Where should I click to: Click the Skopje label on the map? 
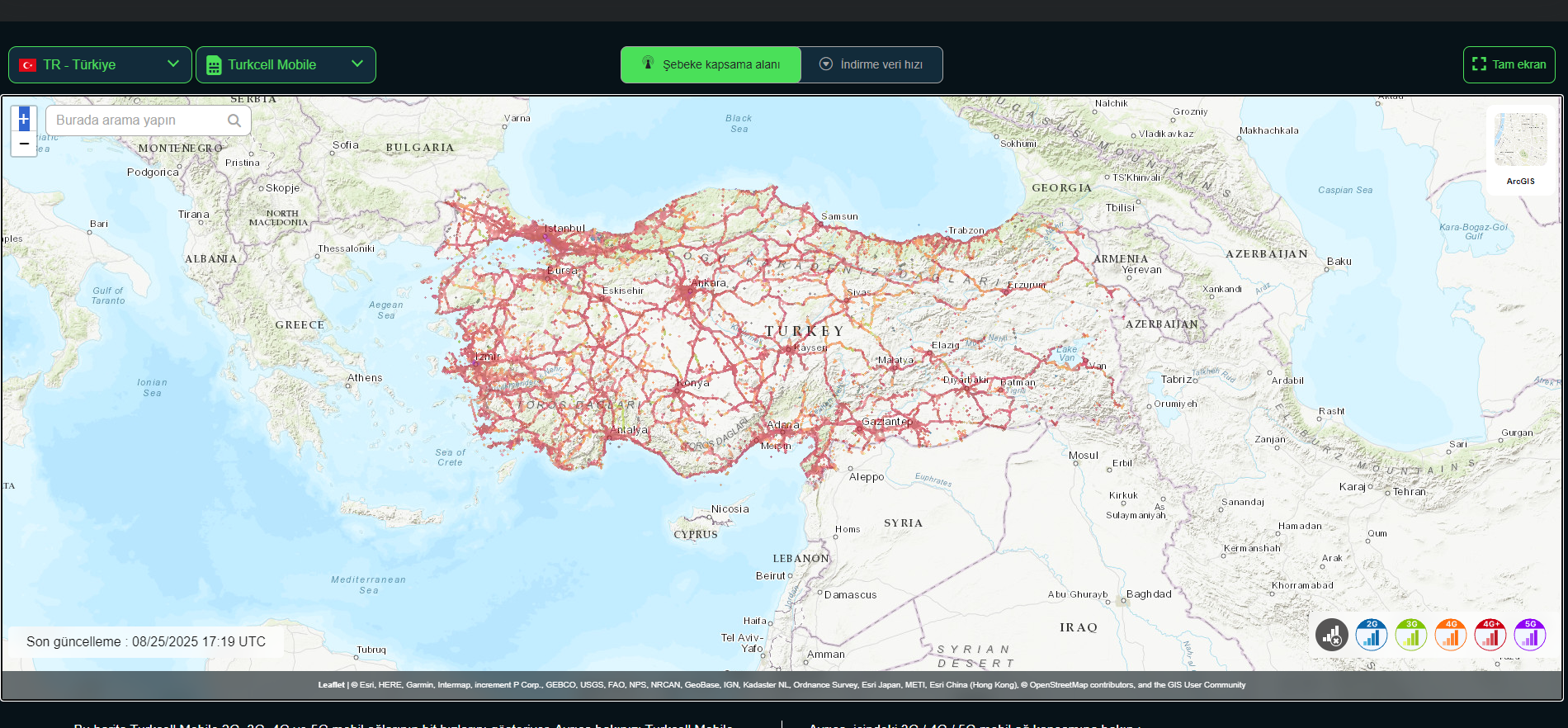pos(283,188)
